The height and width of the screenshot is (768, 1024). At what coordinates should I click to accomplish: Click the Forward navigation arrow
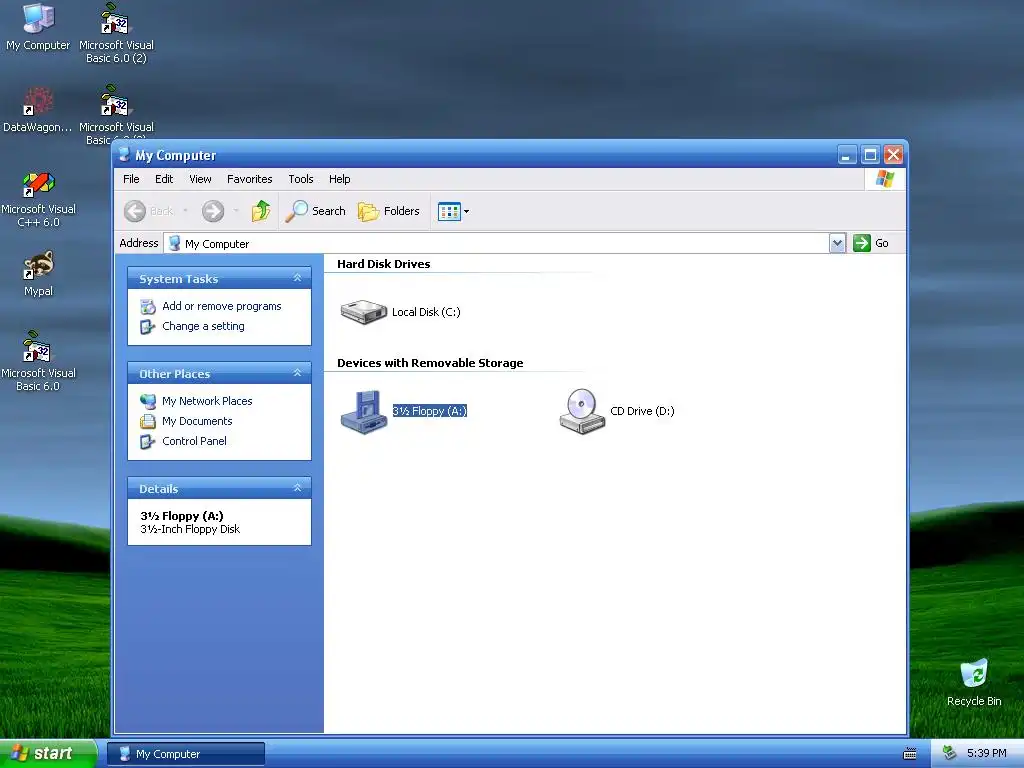click(x=213, y=211)
